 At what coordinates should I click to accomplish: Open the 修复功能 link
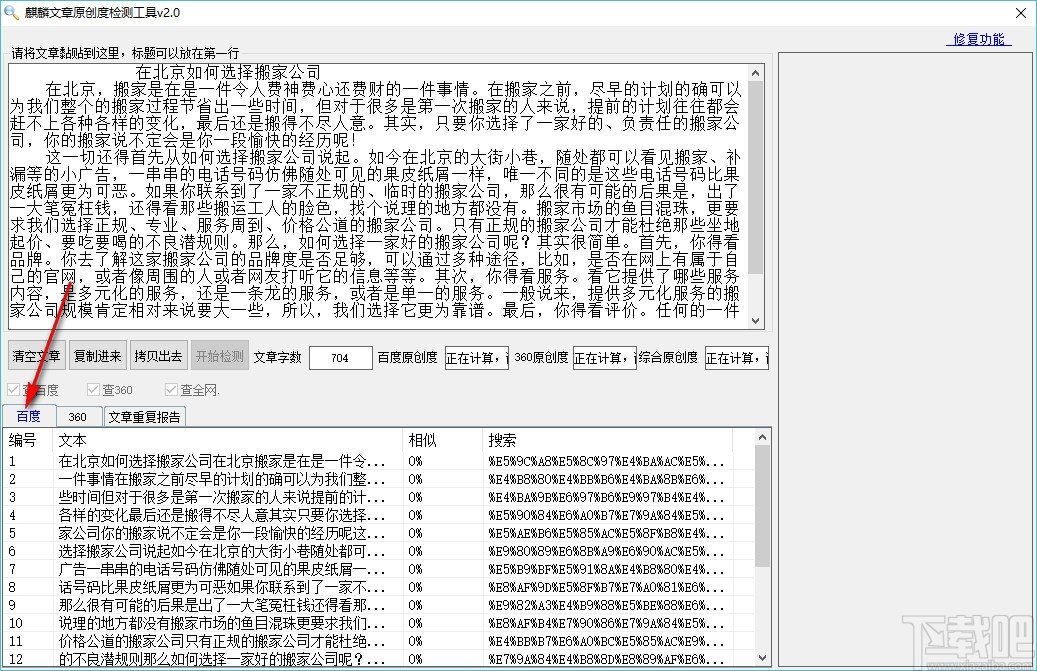(979, 39)
